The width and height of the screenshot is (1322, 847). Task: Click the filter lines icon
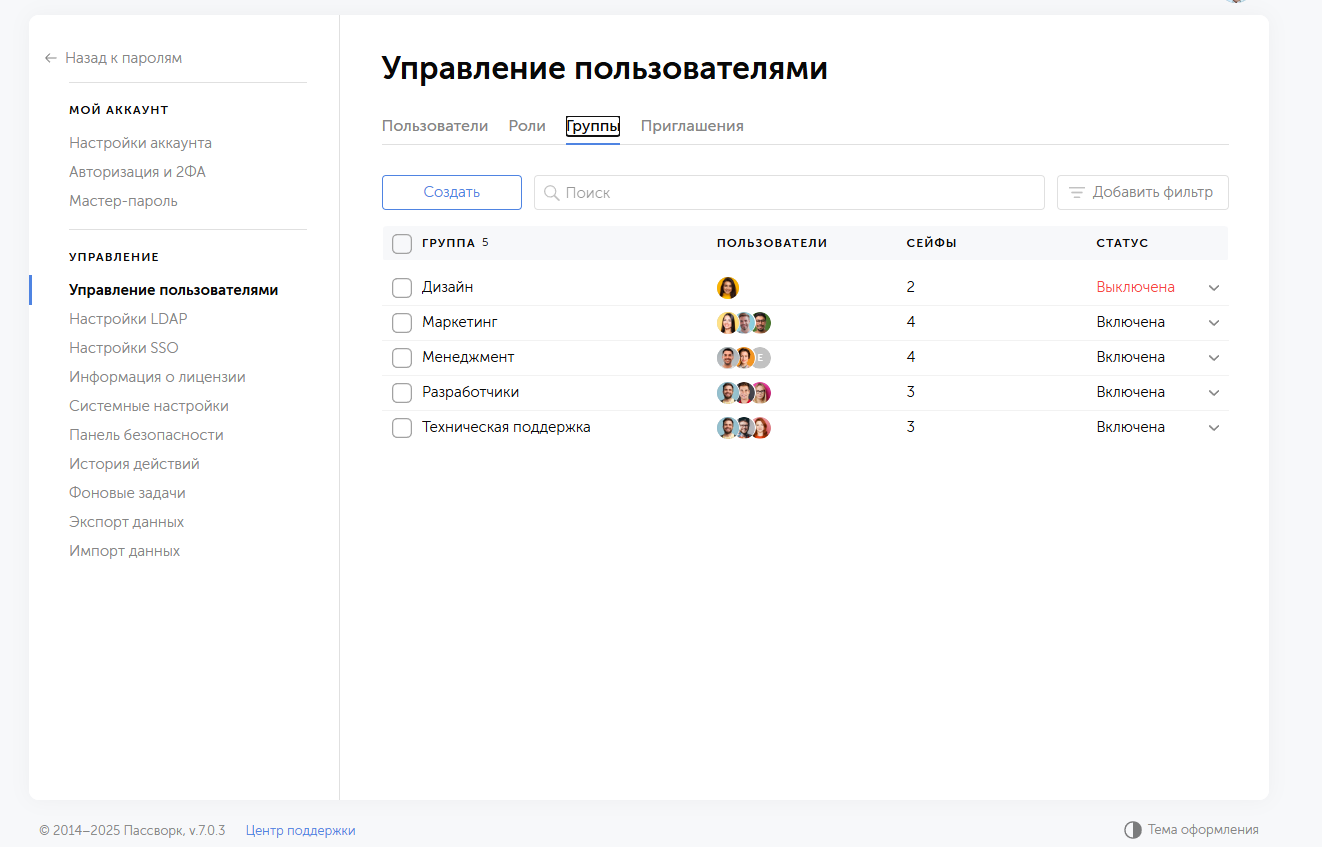[x=1076, y=193]
